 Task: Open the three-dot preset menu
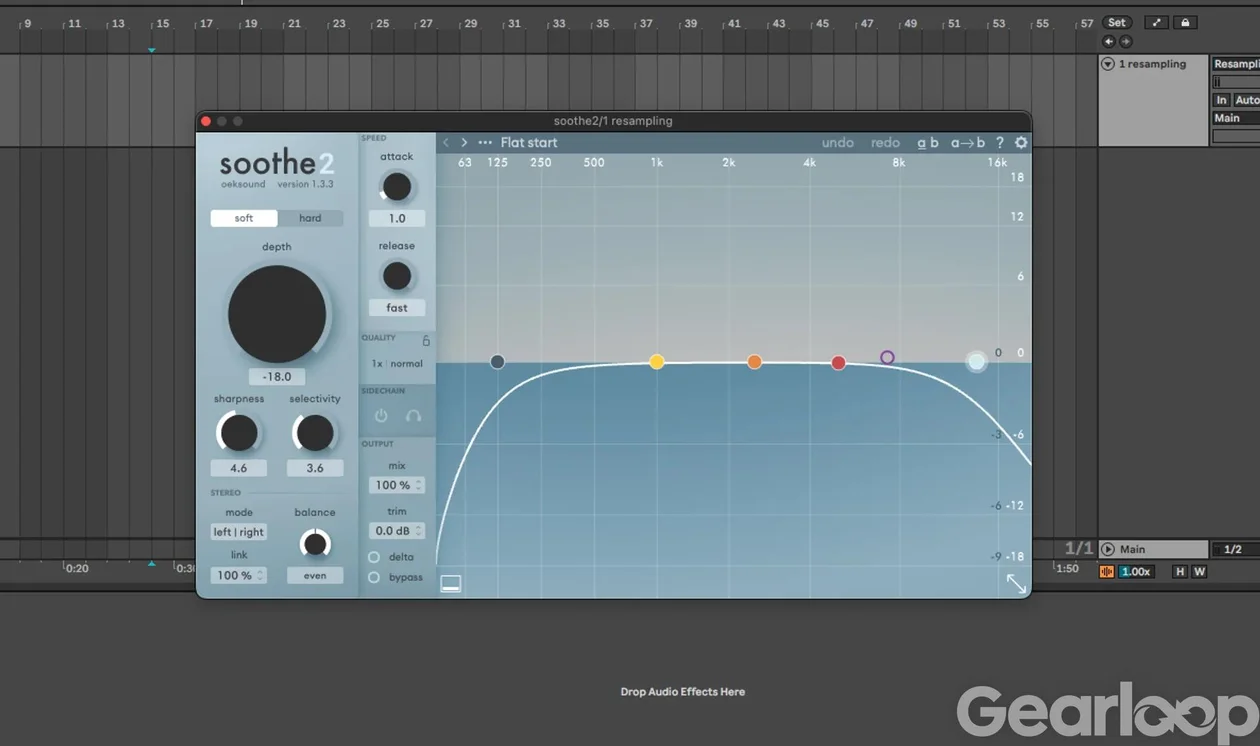pyautogui.click(x=485, y=143)
